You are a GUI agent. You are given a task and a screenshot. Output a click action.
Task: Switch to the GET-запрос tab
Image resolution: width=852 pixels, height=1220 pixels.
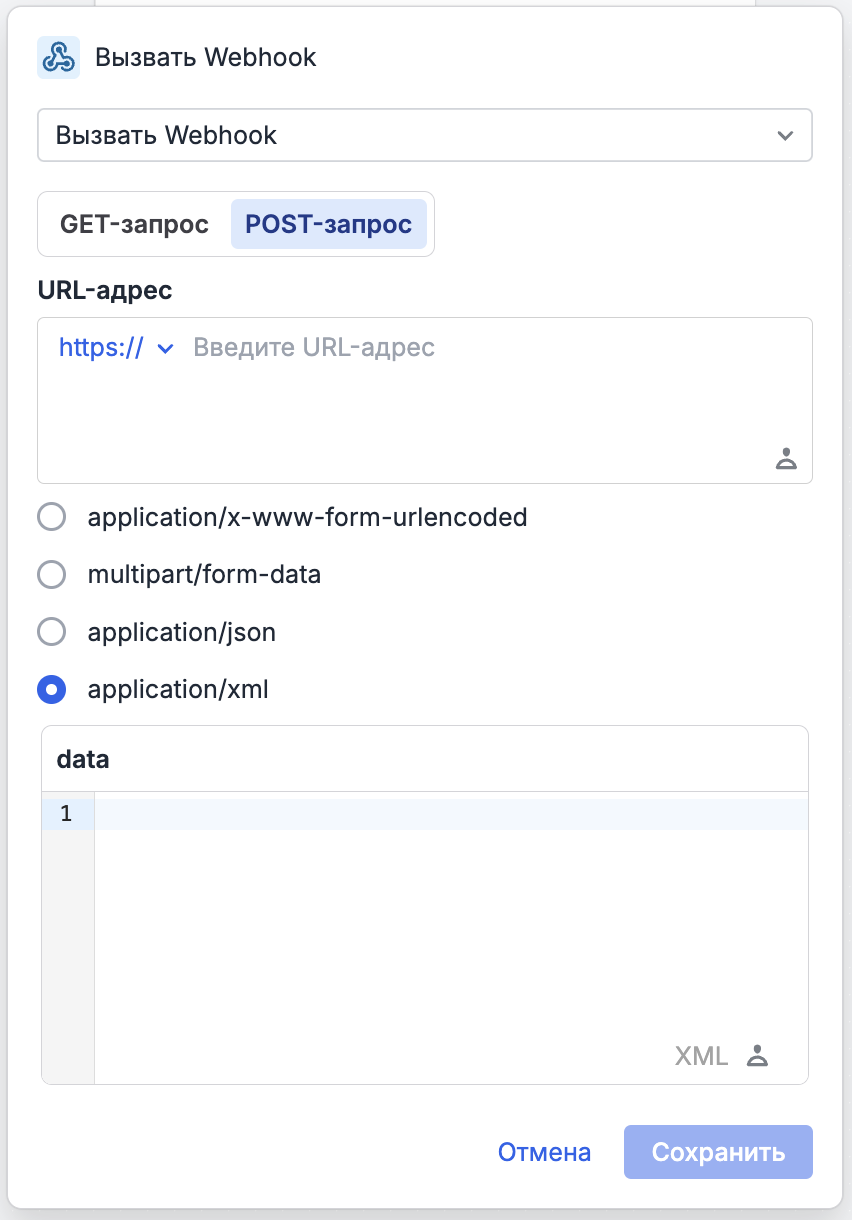134,224
